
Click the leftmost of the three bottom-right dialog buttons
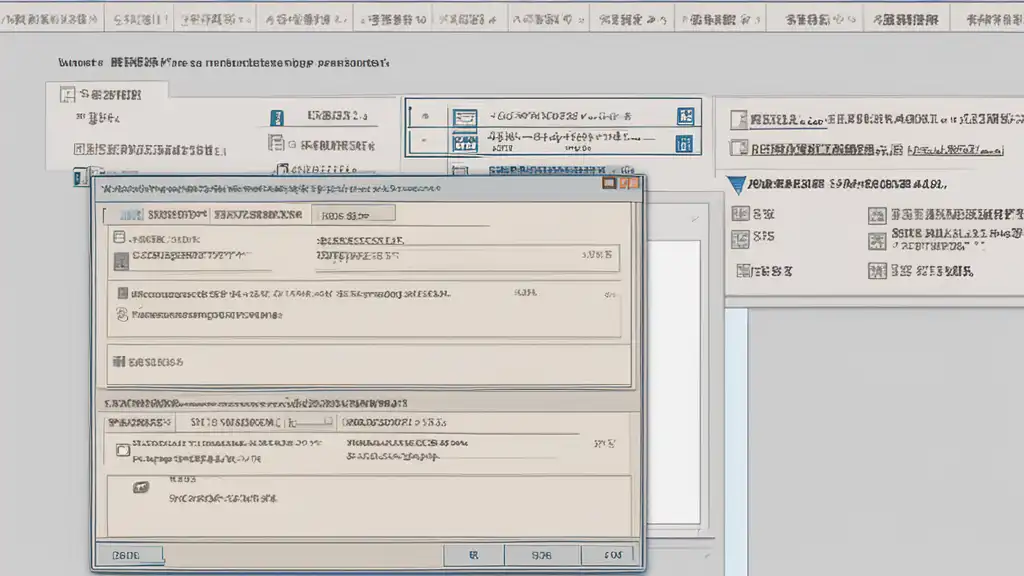point(473,555)
